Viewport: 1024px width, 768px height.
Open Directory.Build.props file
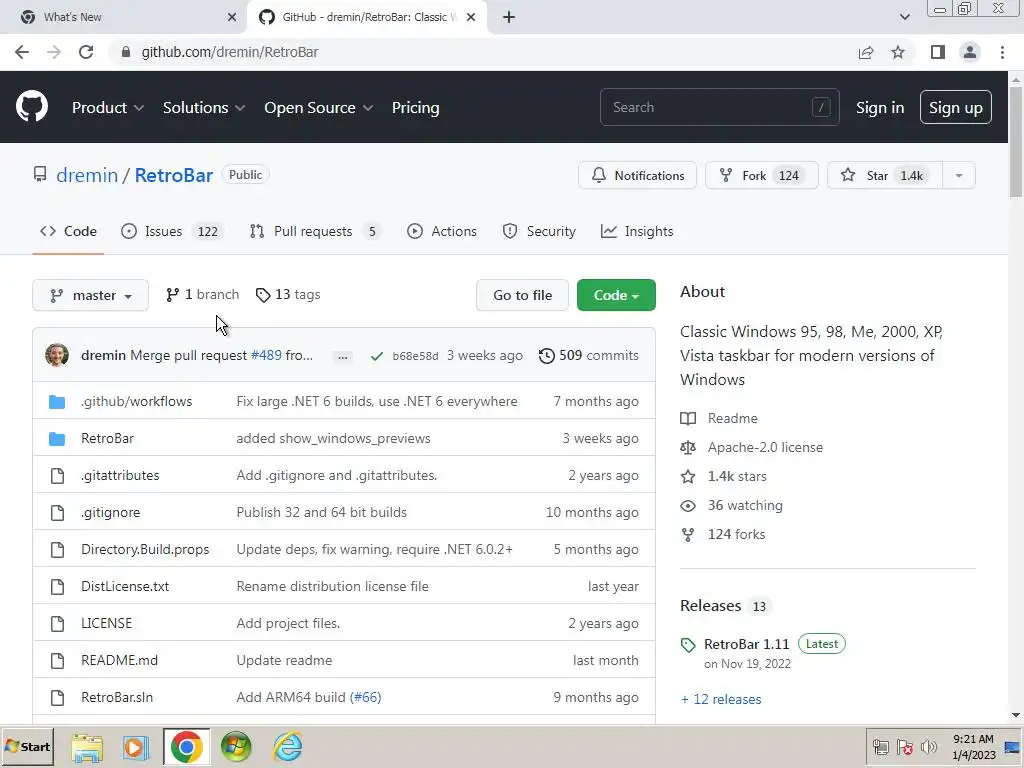145,549
